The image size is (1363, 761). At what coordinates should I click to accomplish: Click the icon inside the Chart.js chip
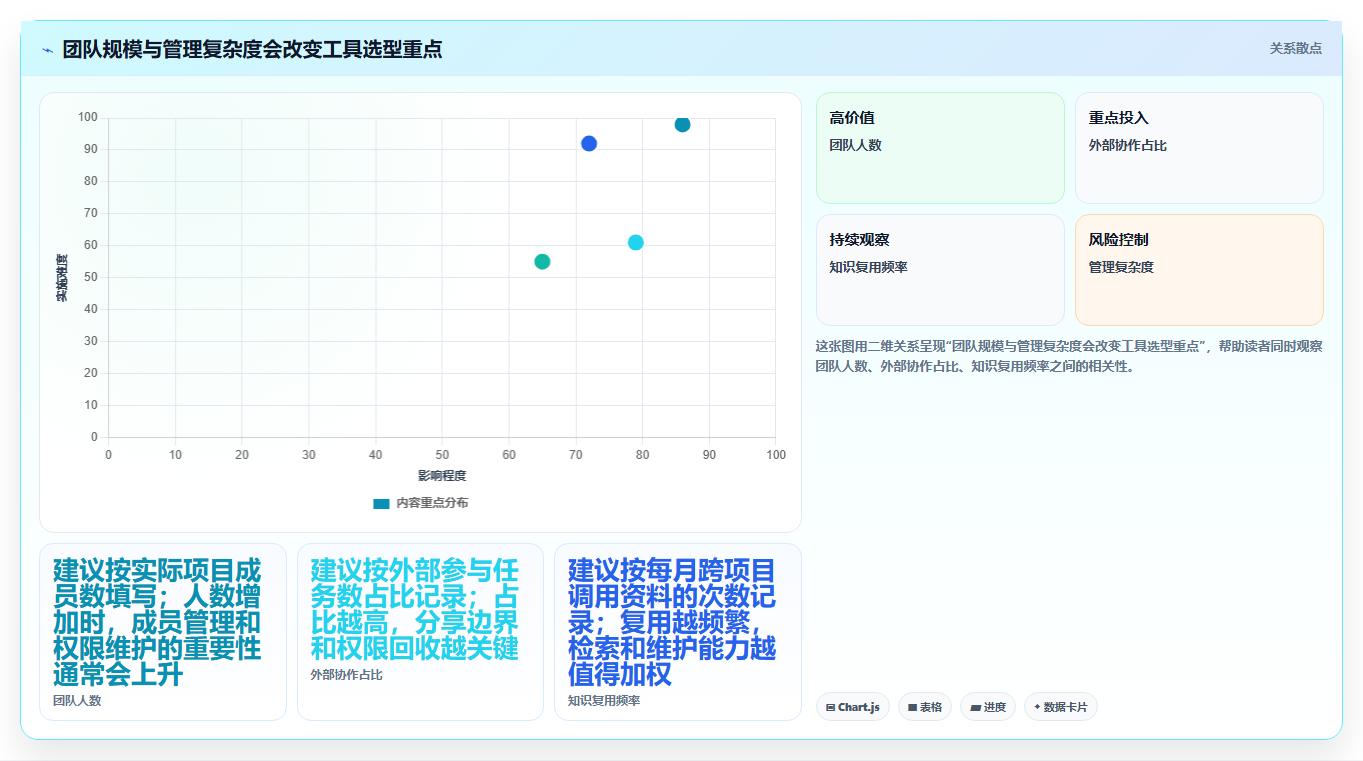click(x=831, y=707)
